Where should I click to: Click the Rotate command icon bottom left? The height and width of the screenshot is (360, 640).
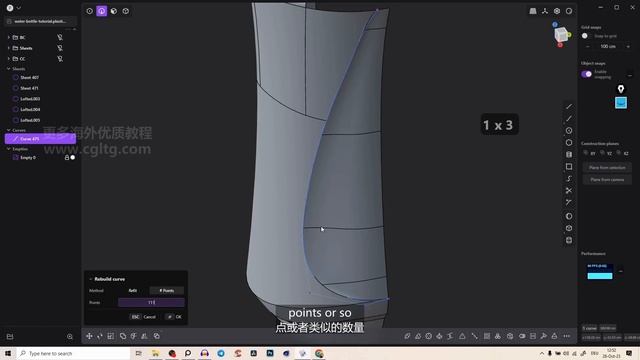[100, 336]
